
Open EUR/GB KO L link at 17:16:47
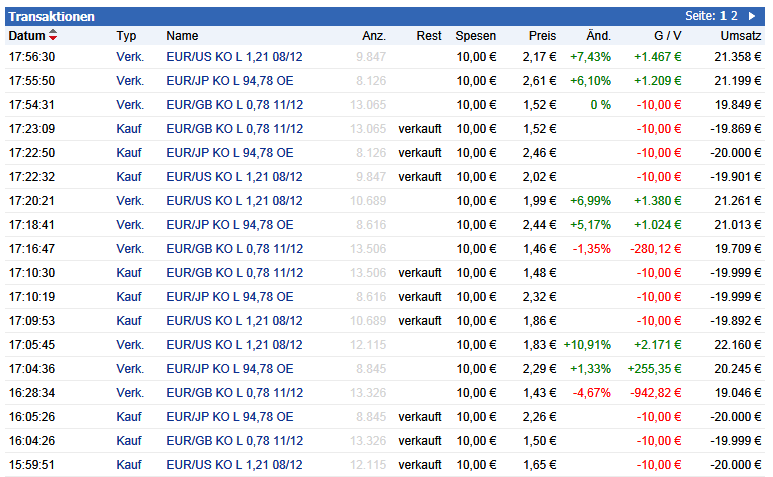pos(235,249)
